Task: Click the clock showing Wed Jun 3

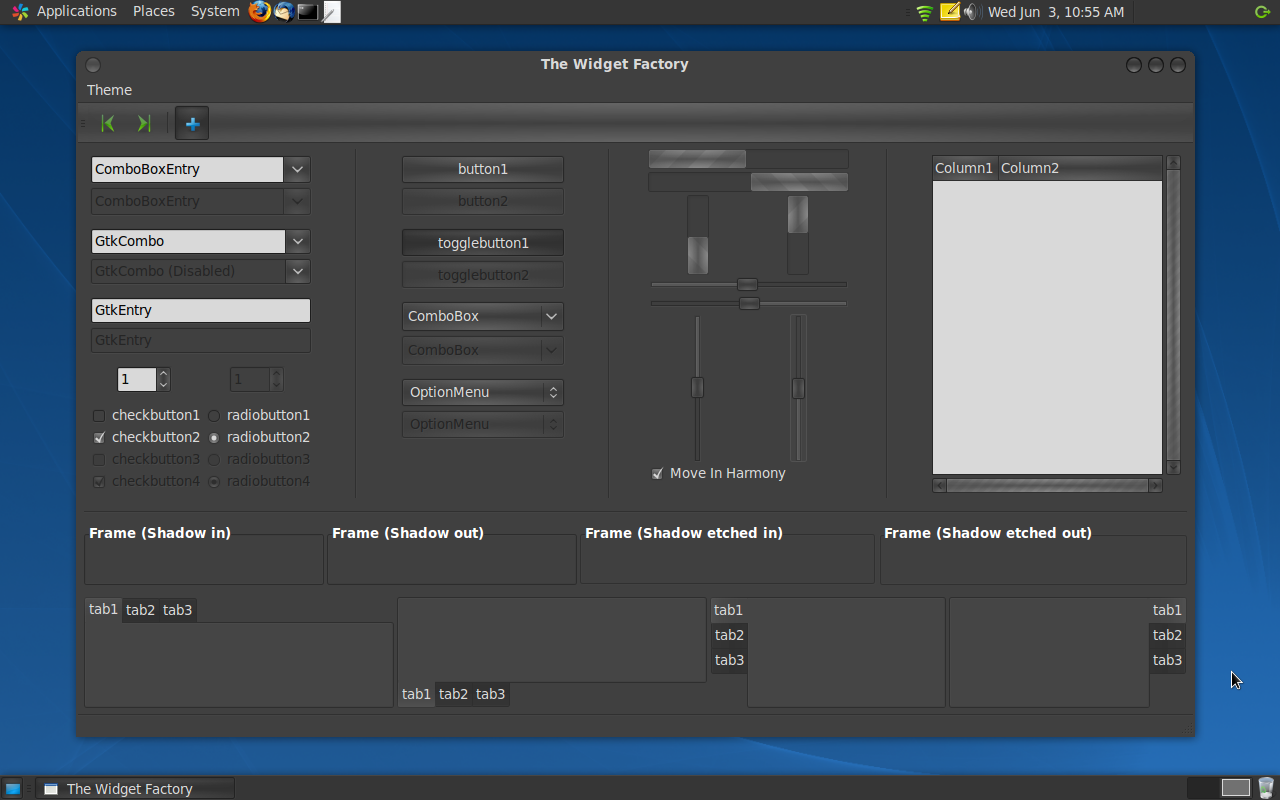Action: 1056,12
